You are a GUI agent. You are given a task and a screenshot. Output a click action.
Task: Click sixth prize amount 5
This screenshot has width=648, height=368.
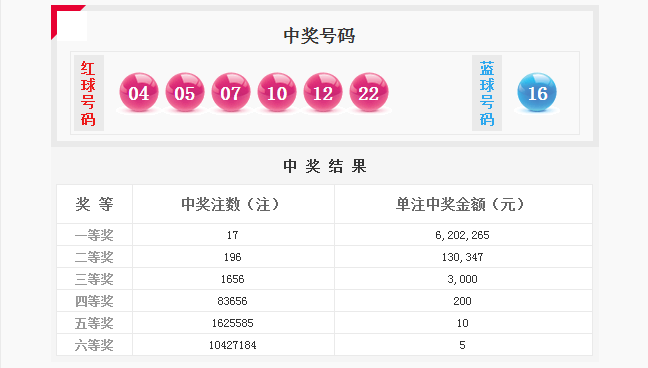pos(462,345)
